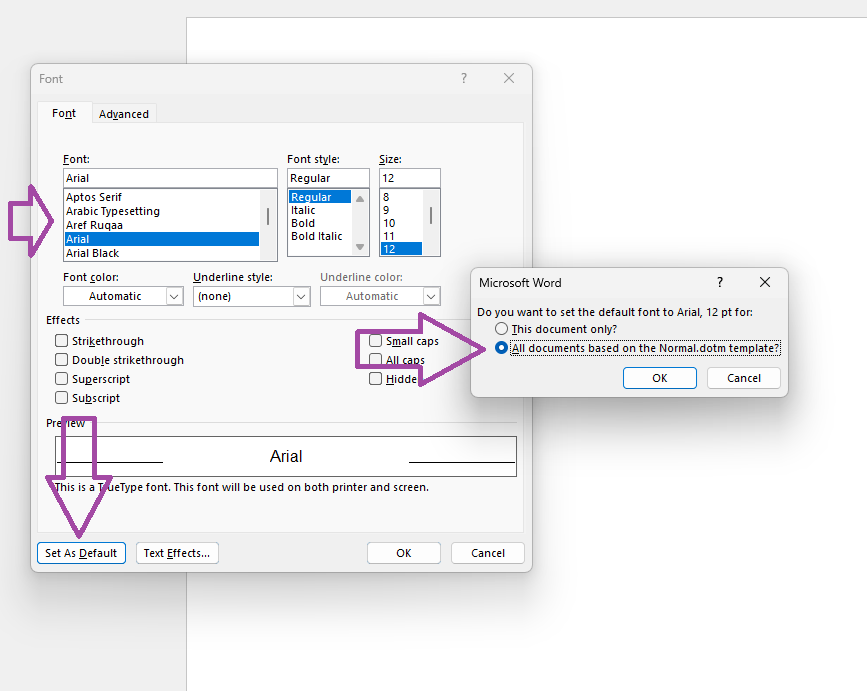The height and width of the screenshot is (691, 867).
Task: Select font size 9
Action: click(401, 210)
